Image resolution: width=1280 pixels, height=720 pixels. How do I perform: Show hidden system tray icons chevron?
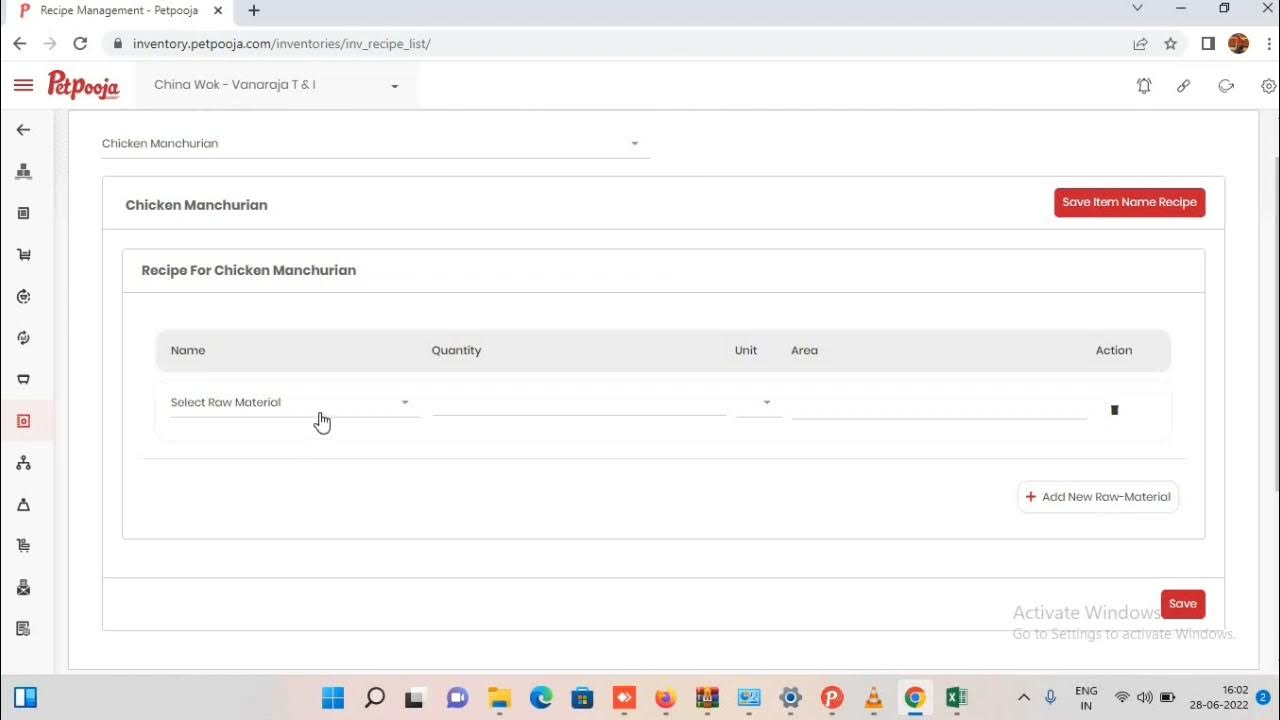1023,698
